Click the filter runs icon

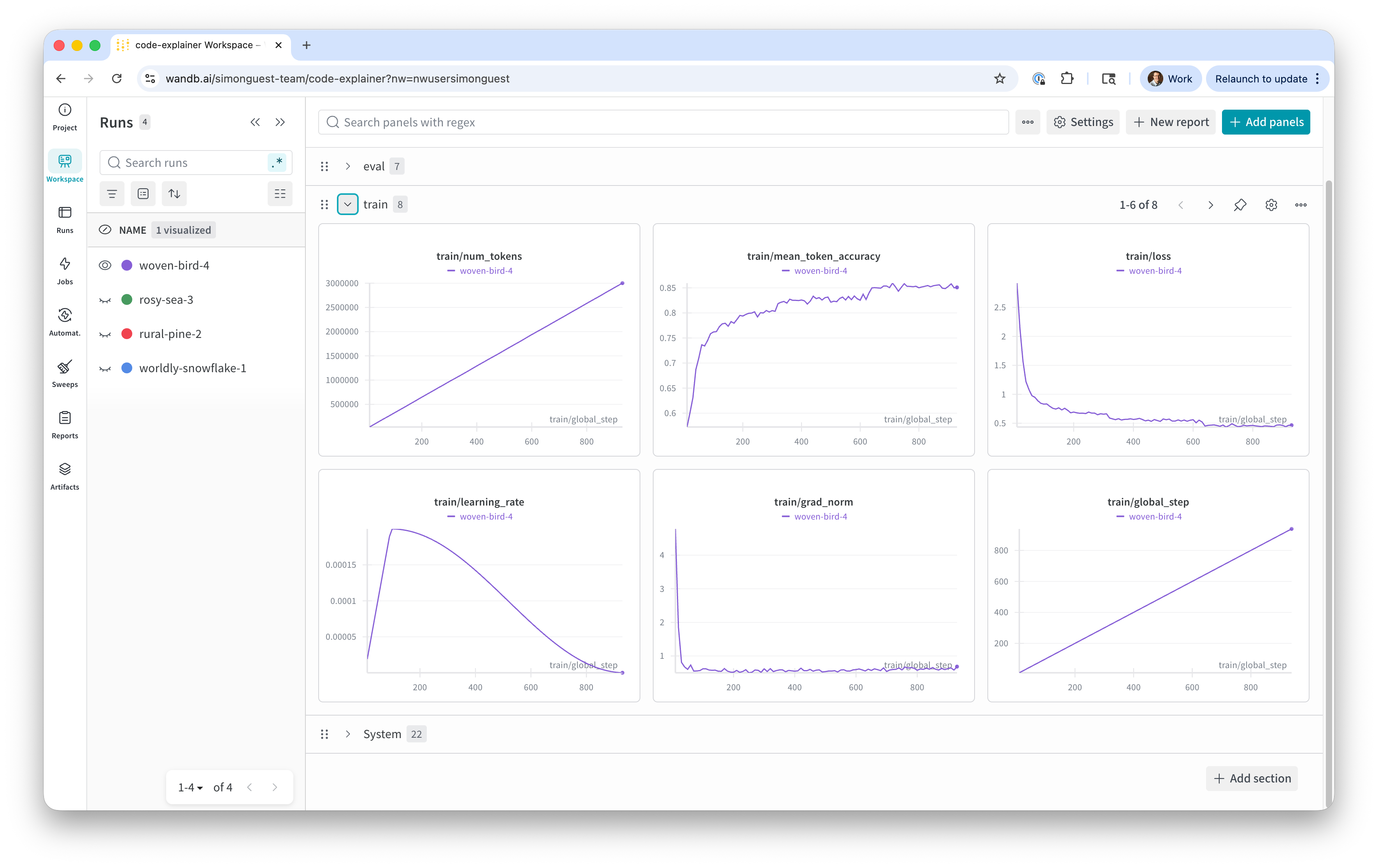point(112,193)
